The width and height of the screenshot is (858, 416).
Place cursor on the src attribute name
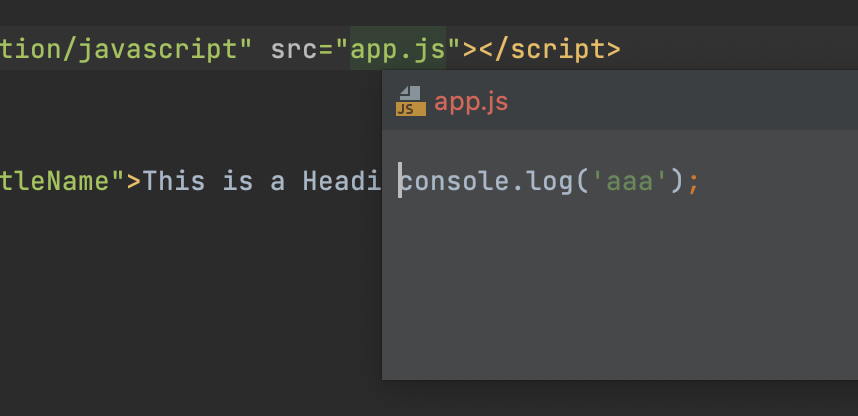point(294,50)
